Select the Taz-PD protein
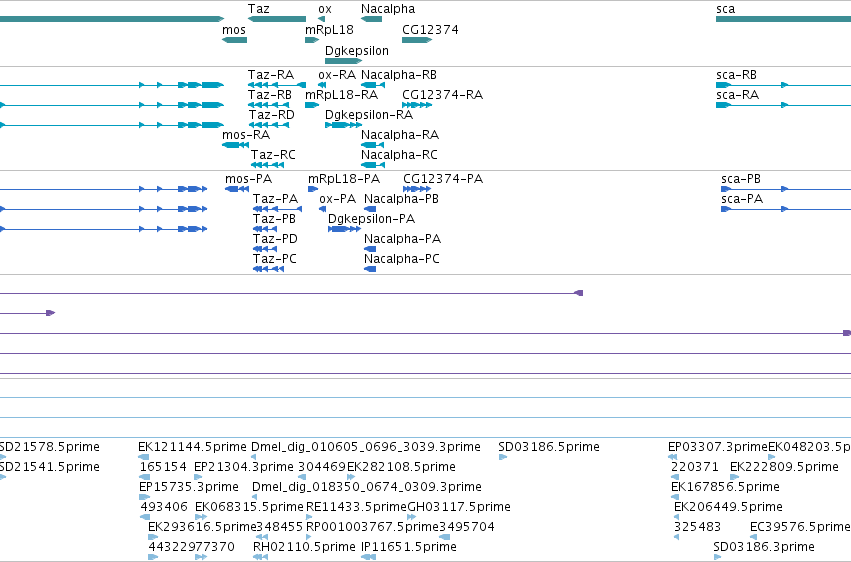This screenshot has width=851, height=562. click(265, 249)
